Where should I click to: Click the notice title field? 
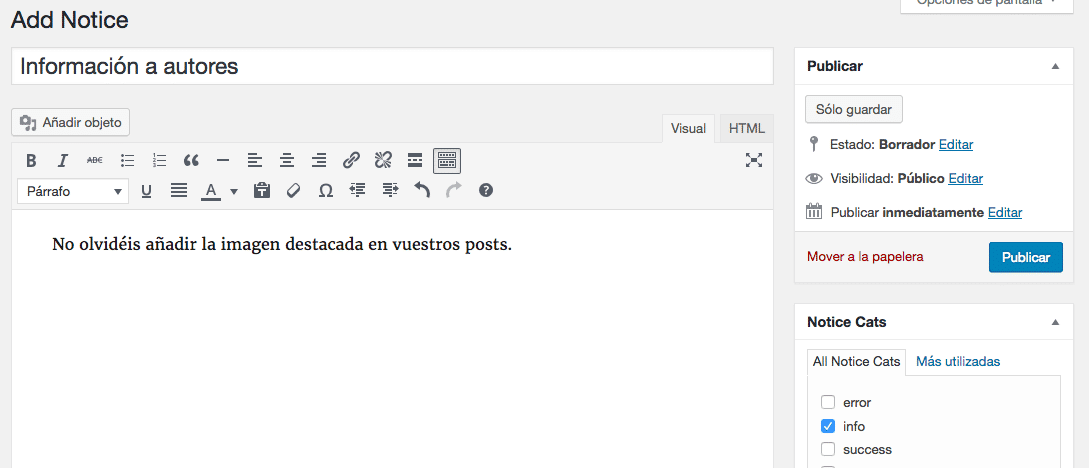(392, 66)
